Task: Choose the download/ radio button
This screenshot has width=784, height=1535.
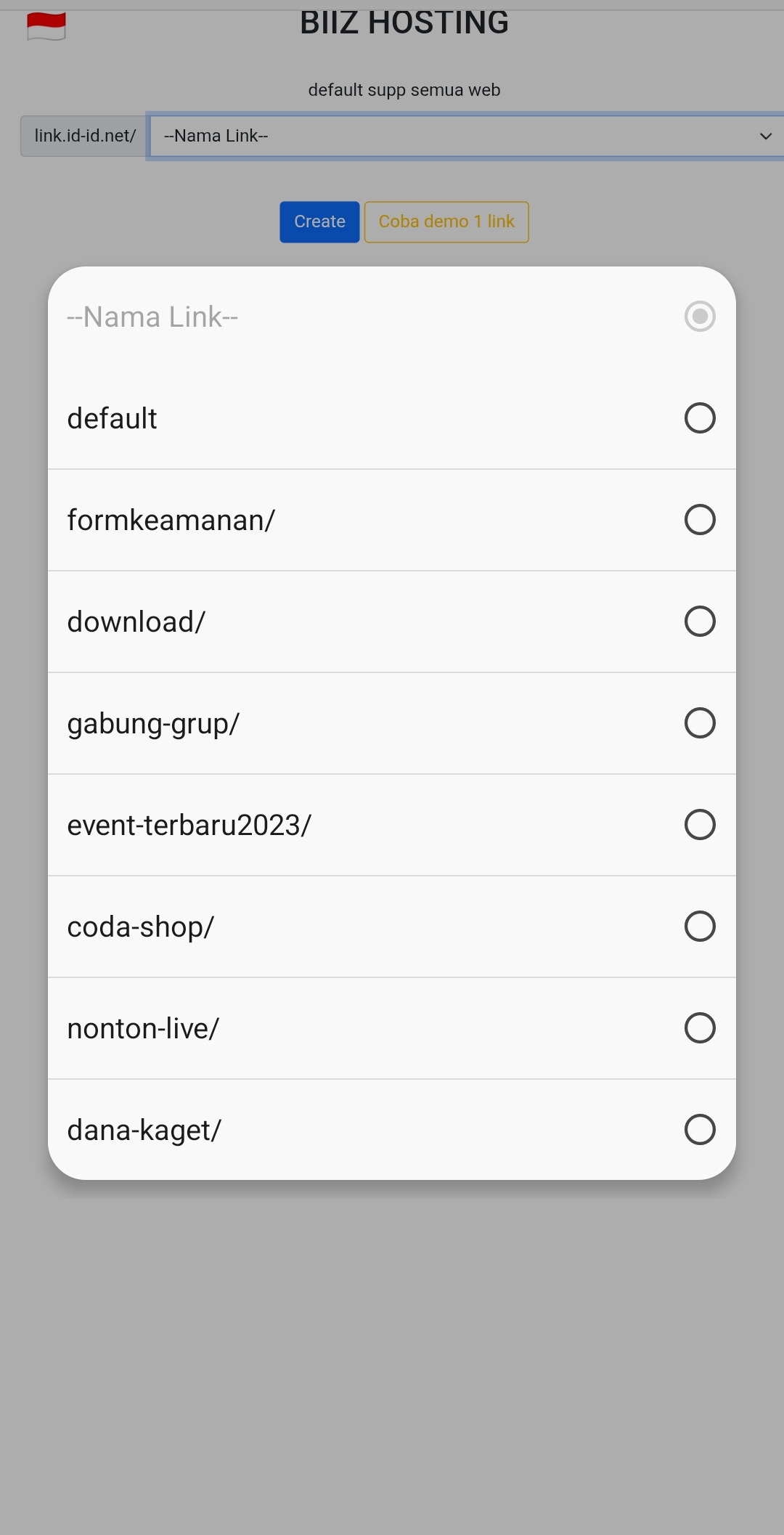Action: (700, 622)
